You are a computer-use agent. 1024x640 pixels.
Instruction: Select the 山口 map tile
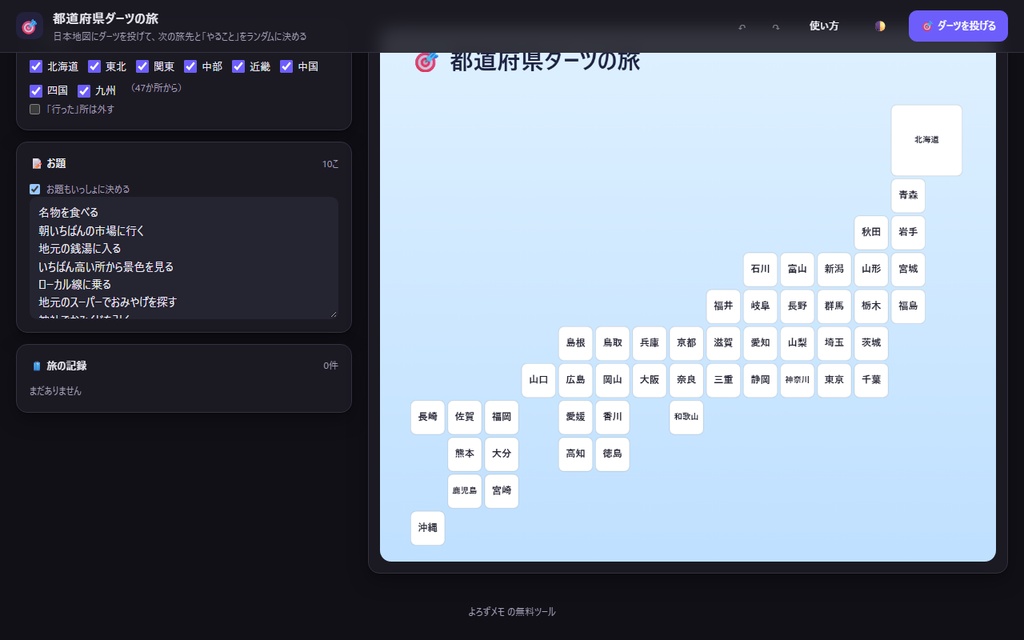tap(538, 380)
